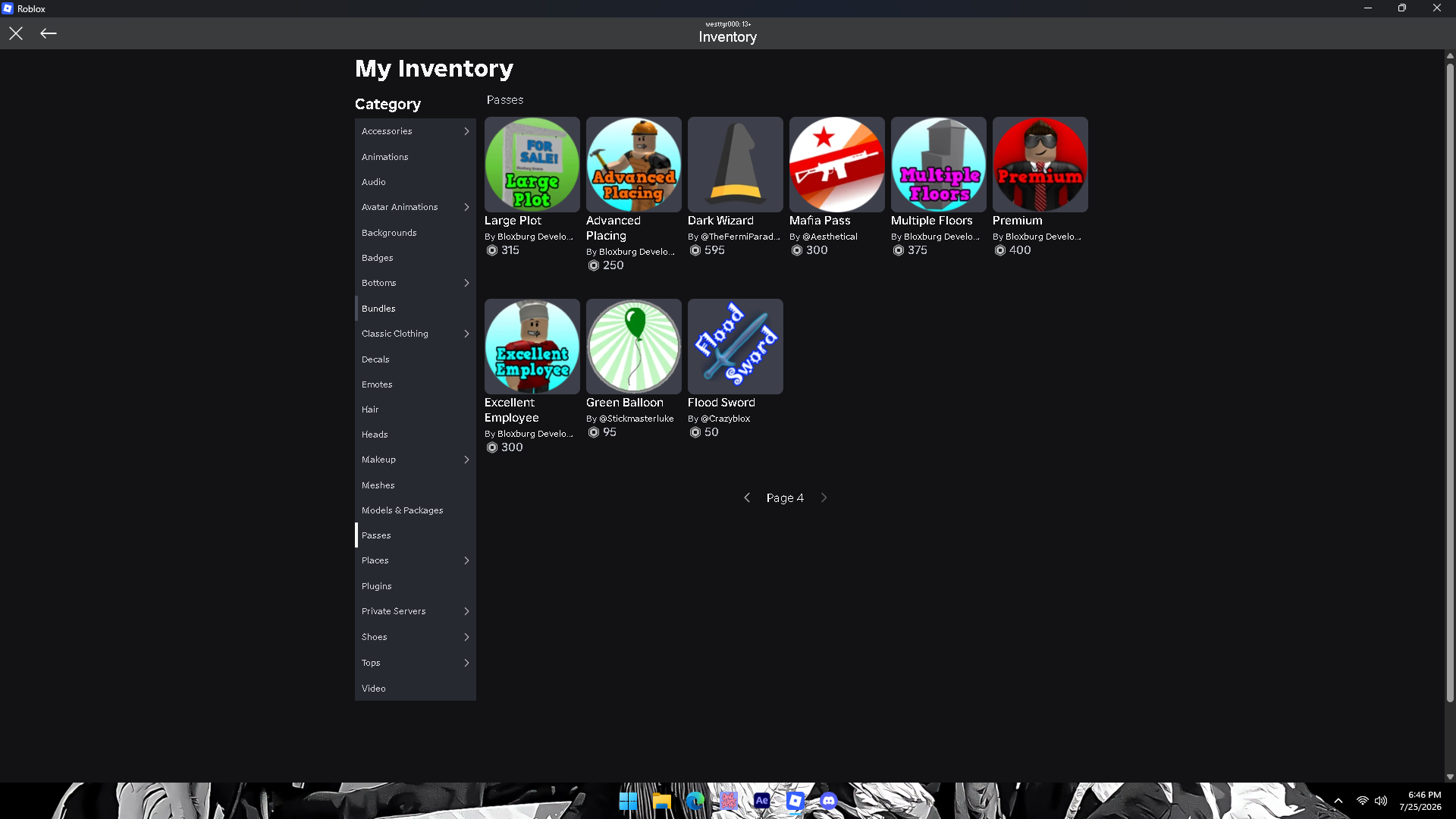Select the Hair category

(416, 409)
